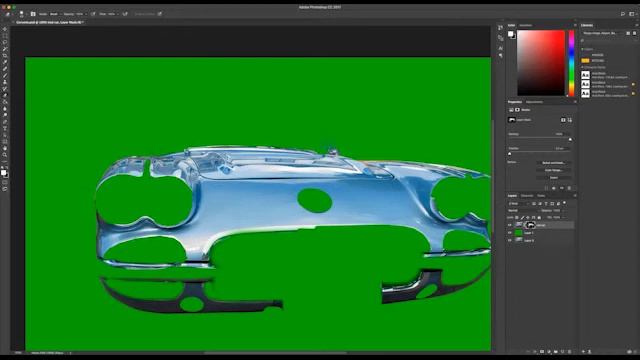Open the collapsed History panel icon
Image resolution: width=640 pixels, height=360 pixels.
click(x=500, y=28)
